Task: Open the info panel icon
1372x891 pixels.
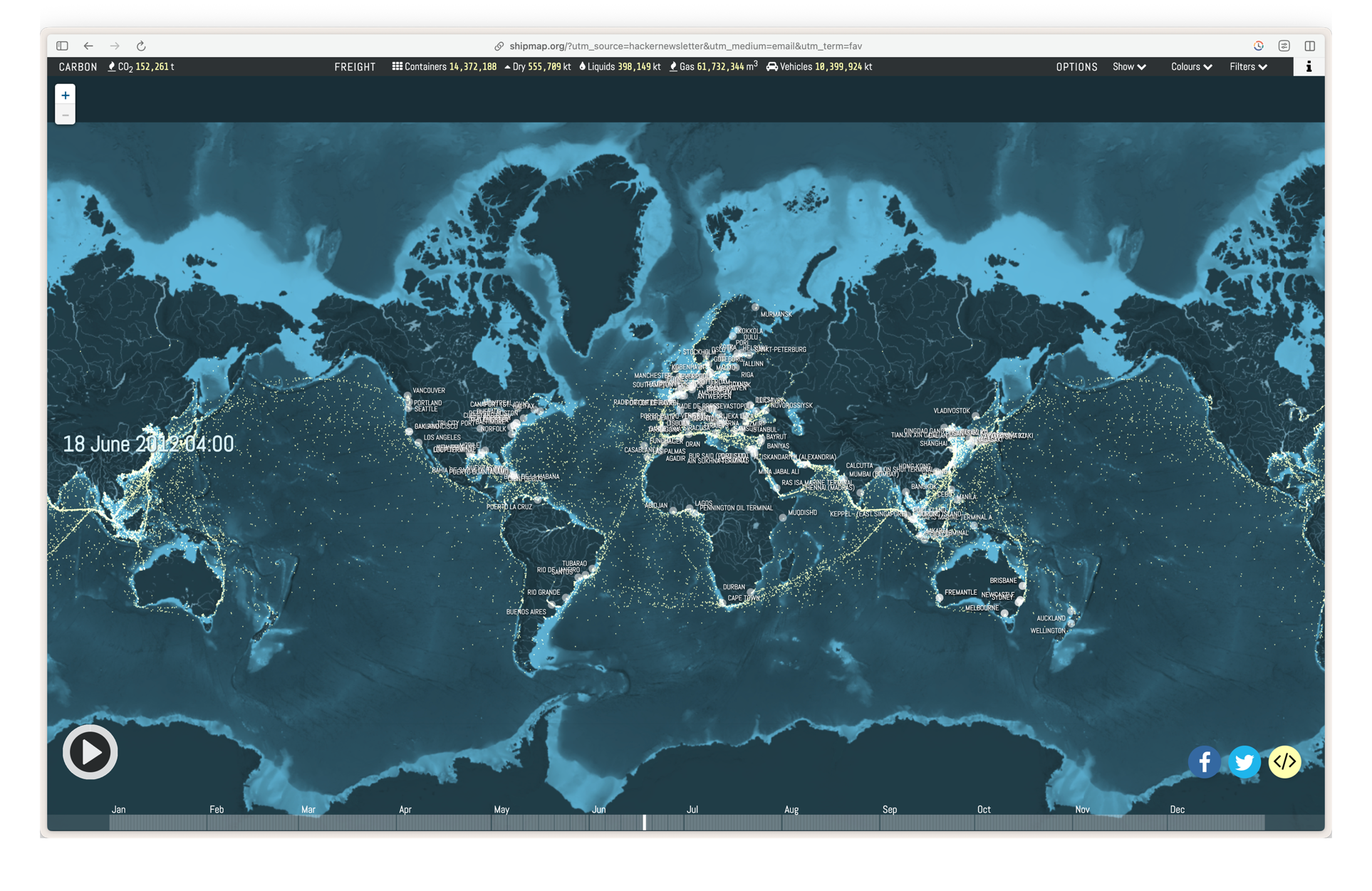Action: point(1309,66)
